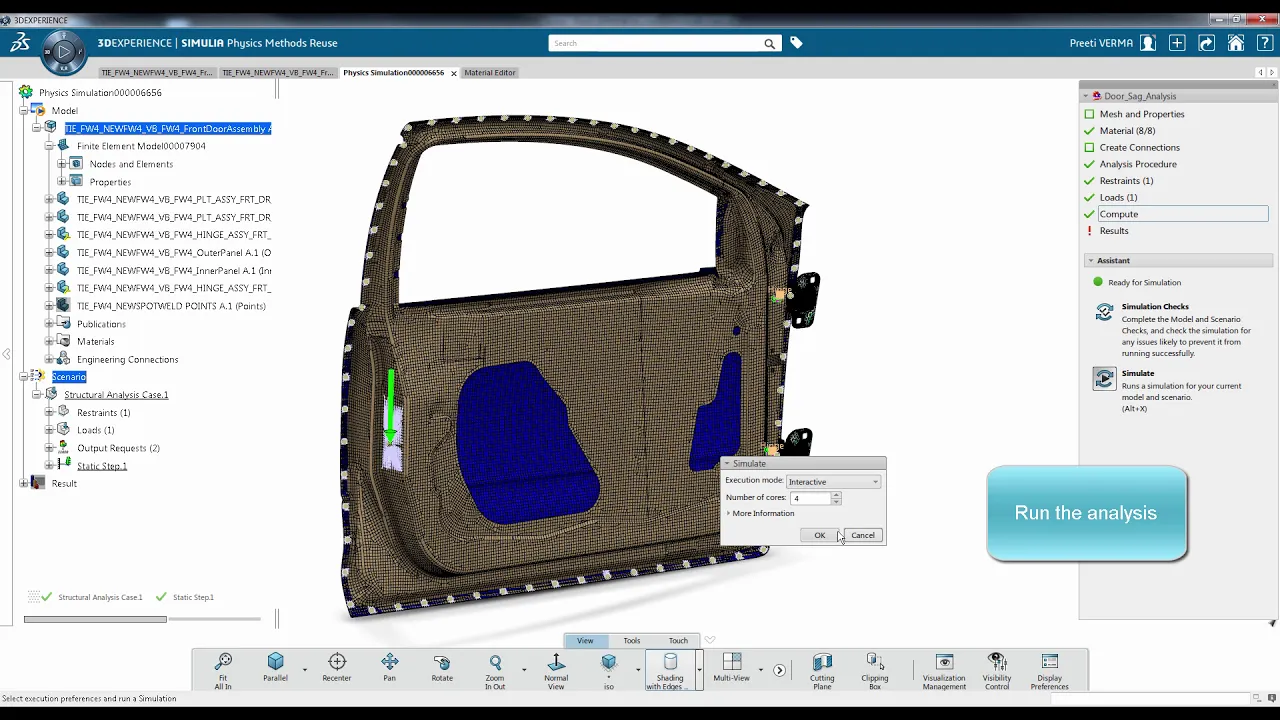
Task: Click the Recenter tool
Action: point(337,668)
